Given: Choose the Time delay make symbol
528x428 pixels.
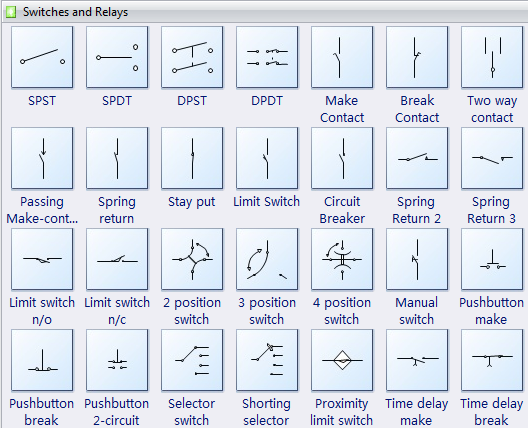Looking at the screenshot, I should 417,360.
